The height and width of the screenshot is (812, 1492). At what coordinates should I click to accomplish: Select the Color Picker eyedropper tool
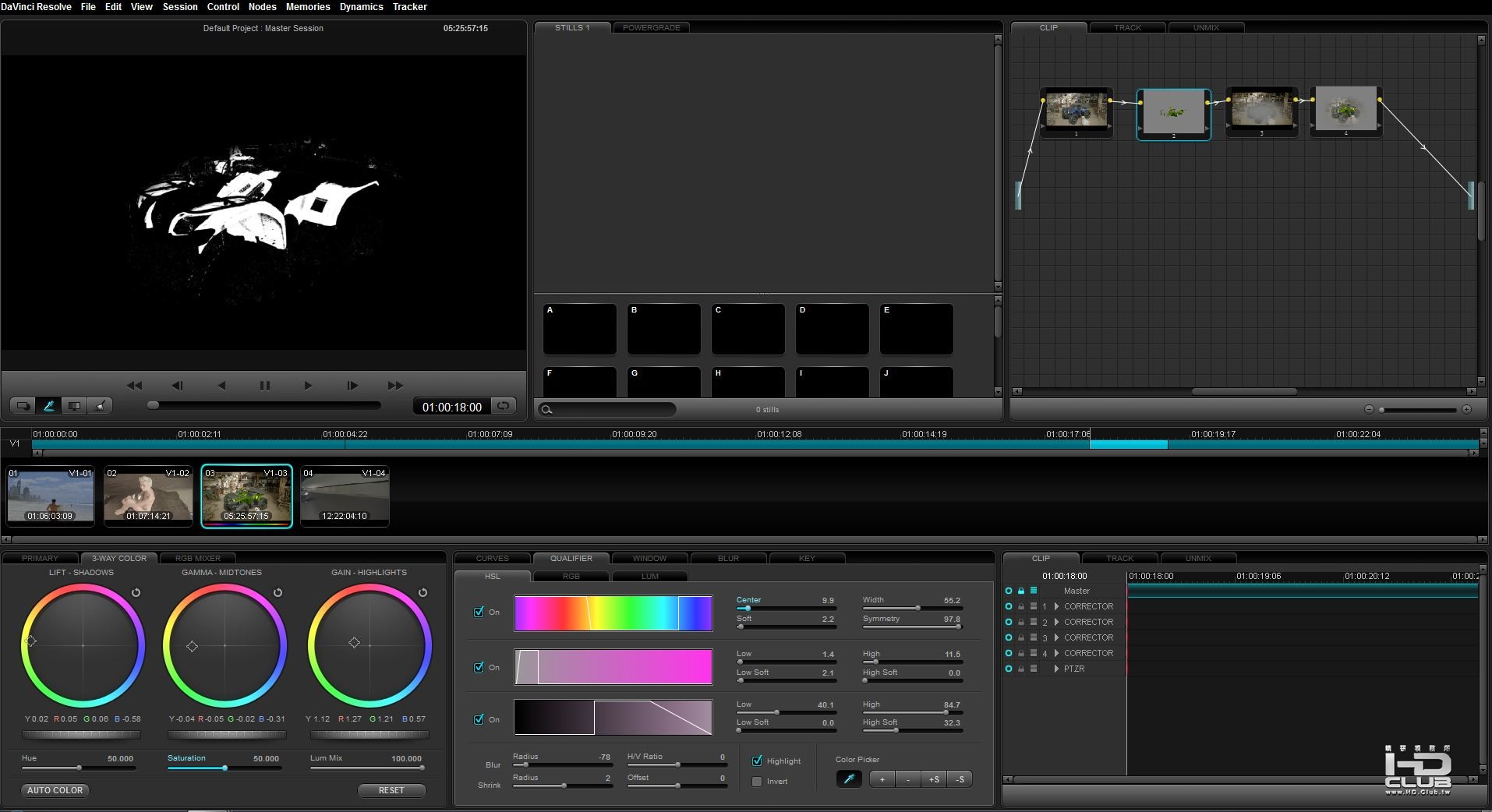848,779
